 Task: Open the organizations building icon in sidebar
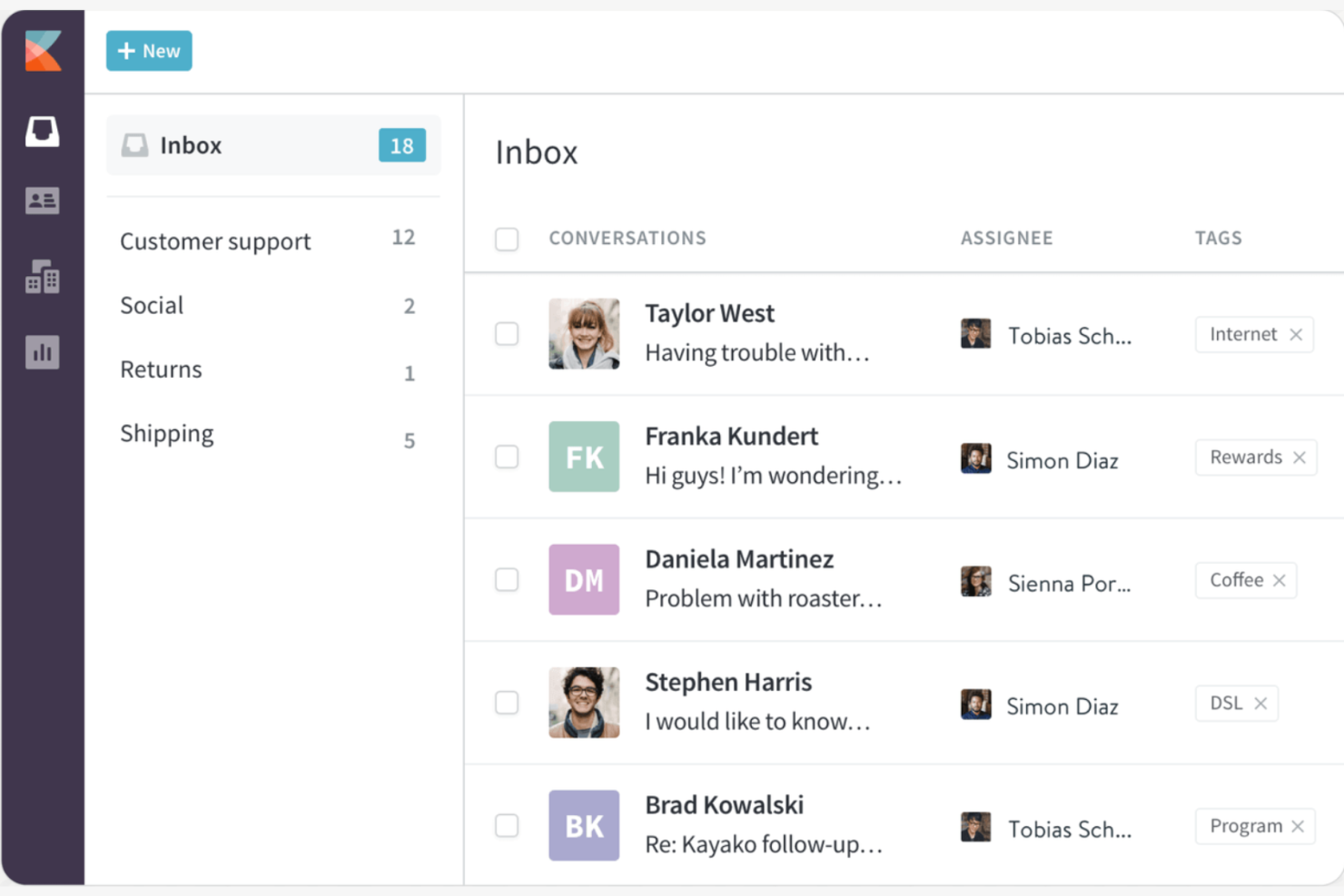(43, 277)
